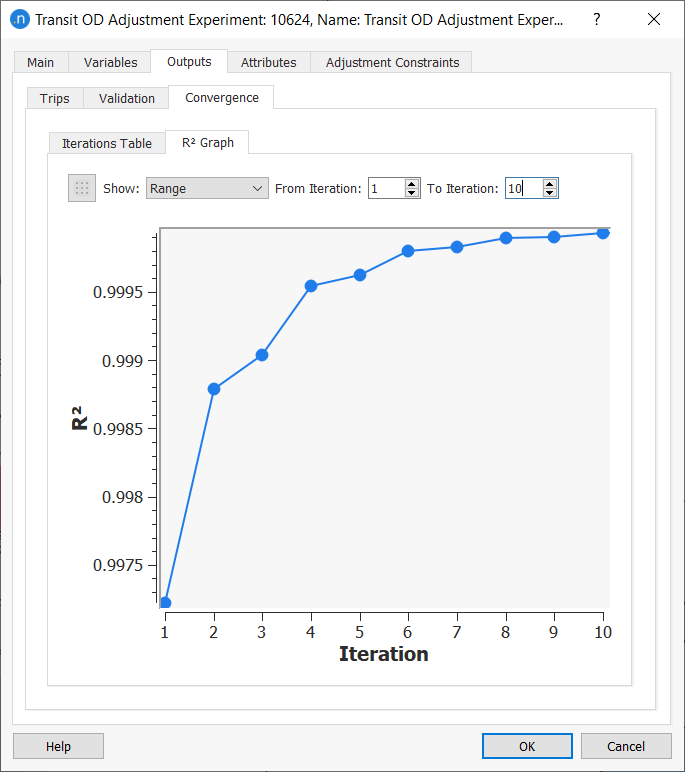Close the Transit OD Adjustment dialog

(654, 20)
